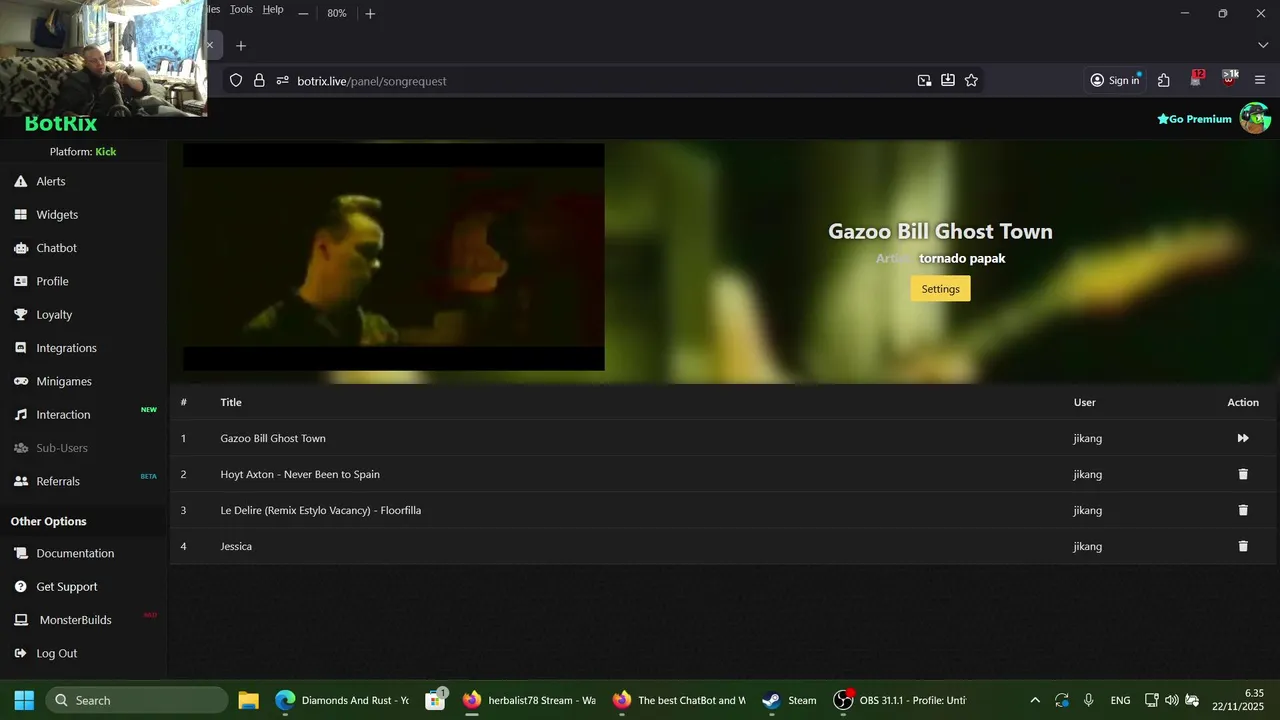Open the Interaction section
This screenshot has height=720, width=1280.
click(x=63, y=415)
